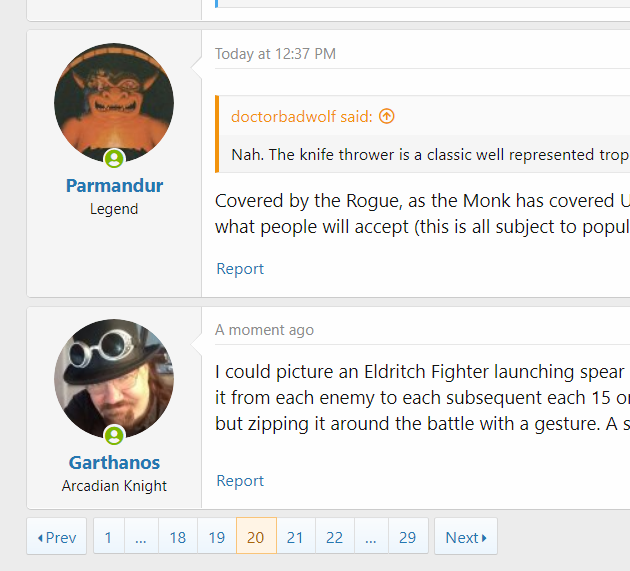Go to previous page with Prev

click(57, 537)
